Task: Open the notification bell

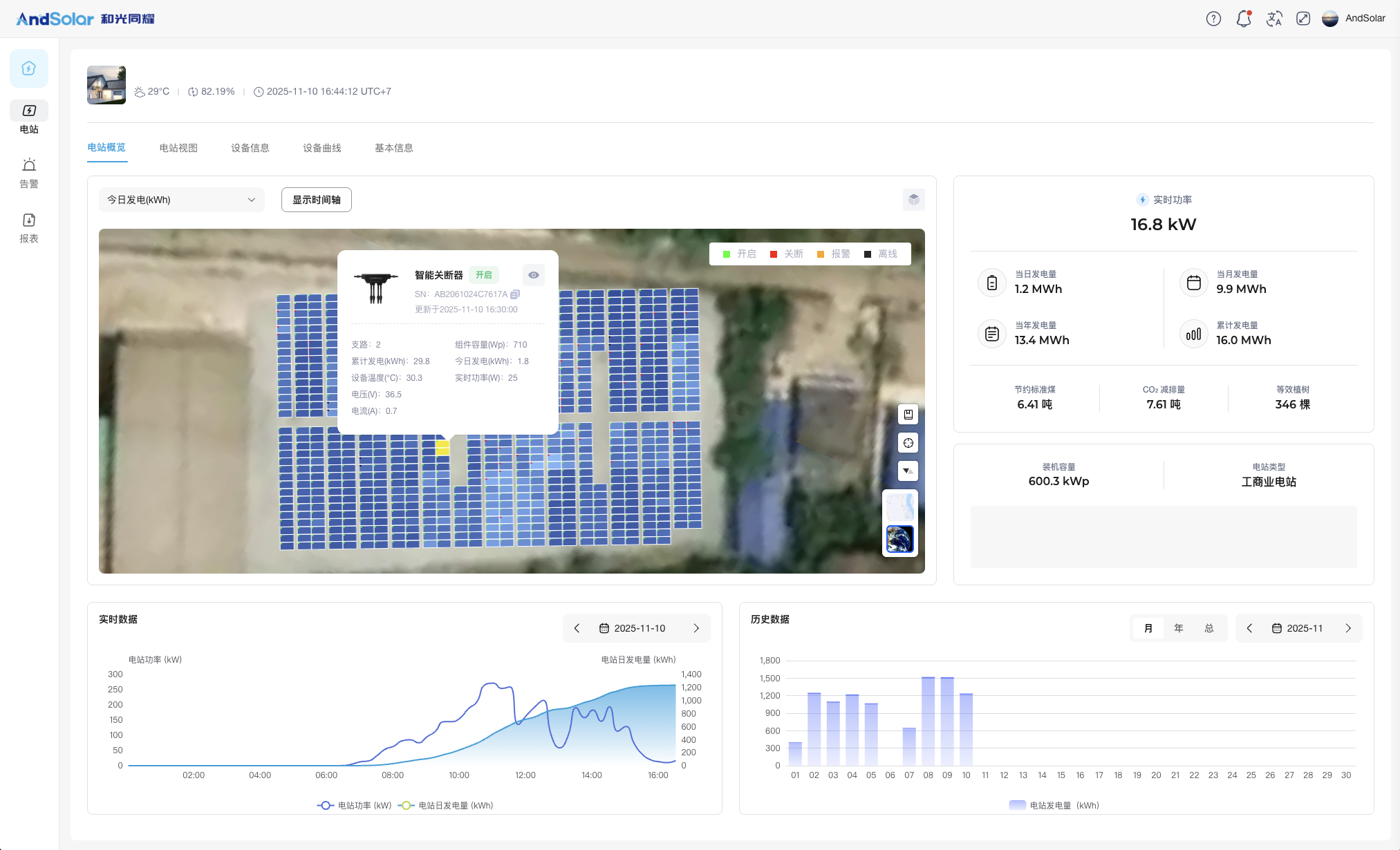Action: pyautogui.click(x=1244, y=19)
